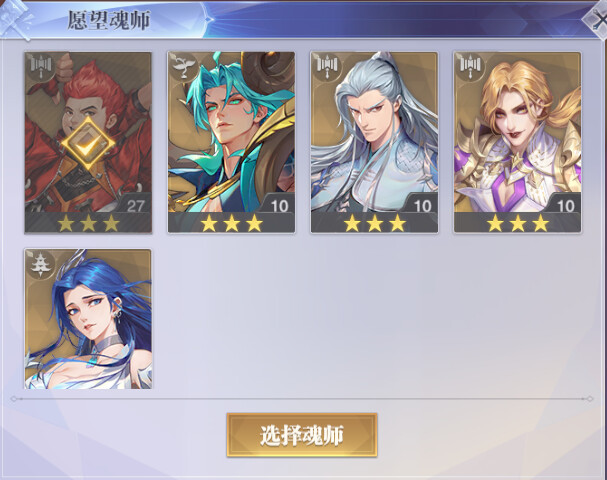This screenshot has width=607, height=480.
Task: Close the 愿望魂师 dialog with the X
Action: [597, 21]
